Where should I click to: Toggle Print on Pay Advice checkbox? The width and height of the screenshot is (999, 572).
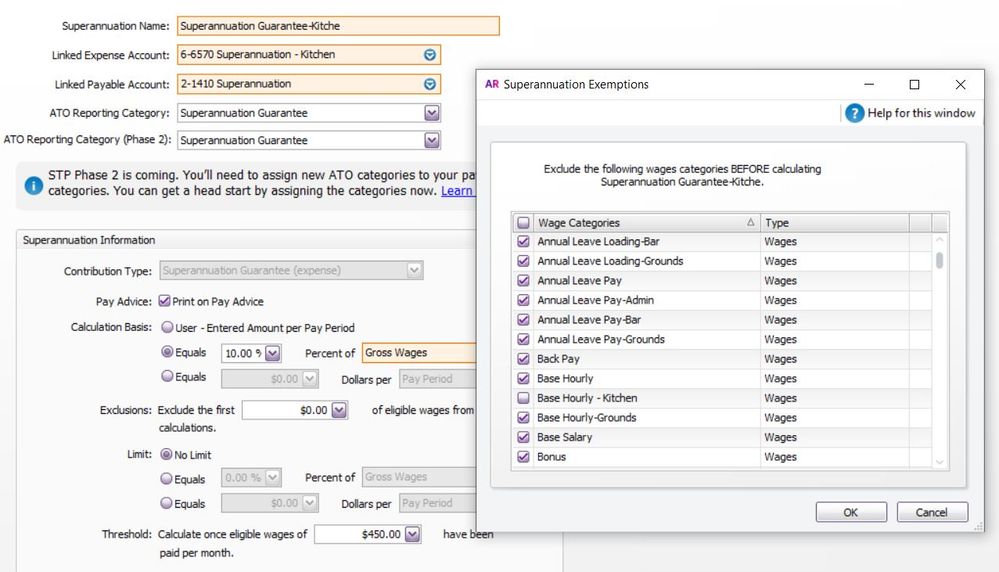(x=164, y=301)
